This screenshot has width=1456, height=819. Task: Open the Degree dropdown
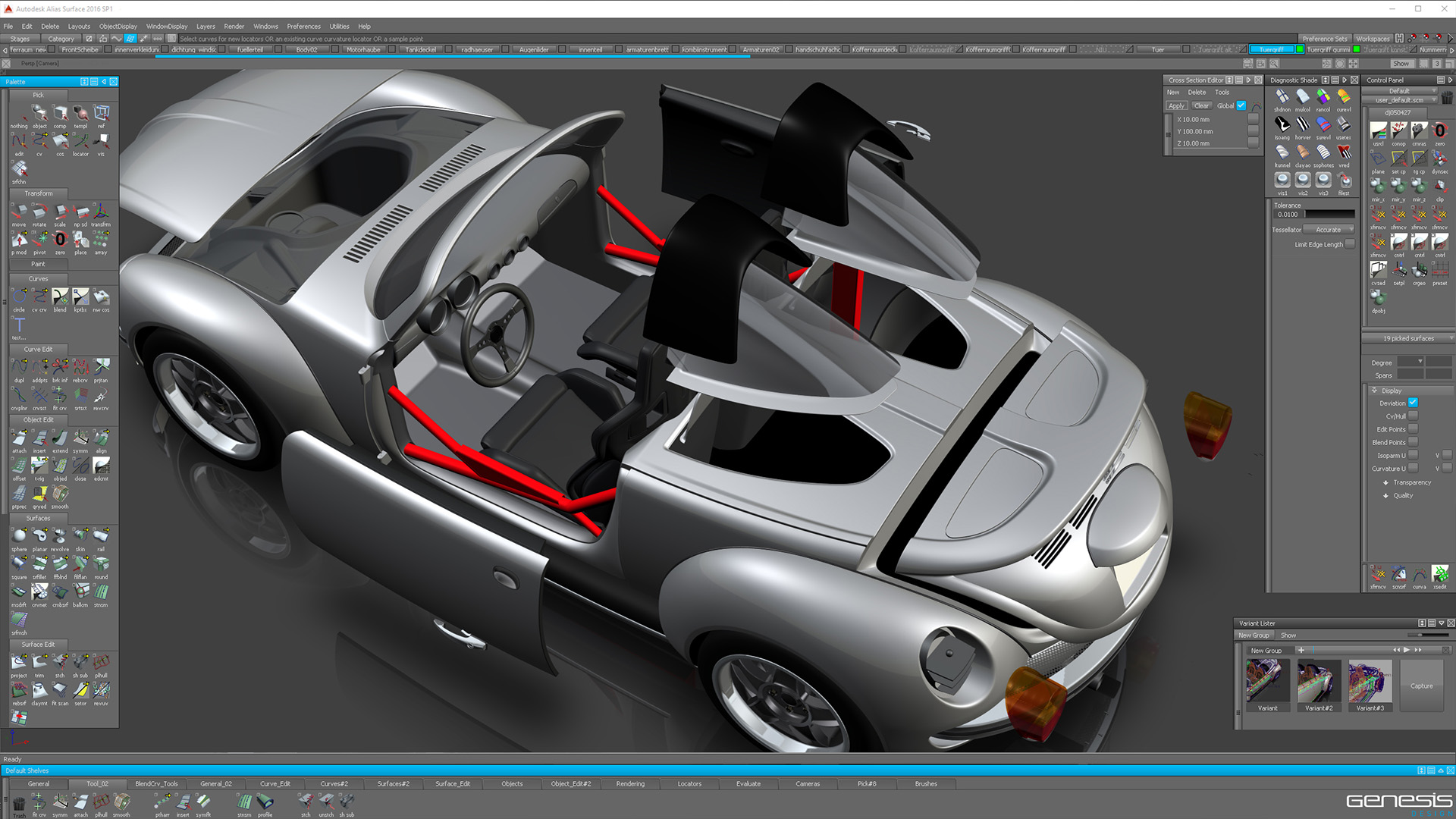click(1410, 362)
